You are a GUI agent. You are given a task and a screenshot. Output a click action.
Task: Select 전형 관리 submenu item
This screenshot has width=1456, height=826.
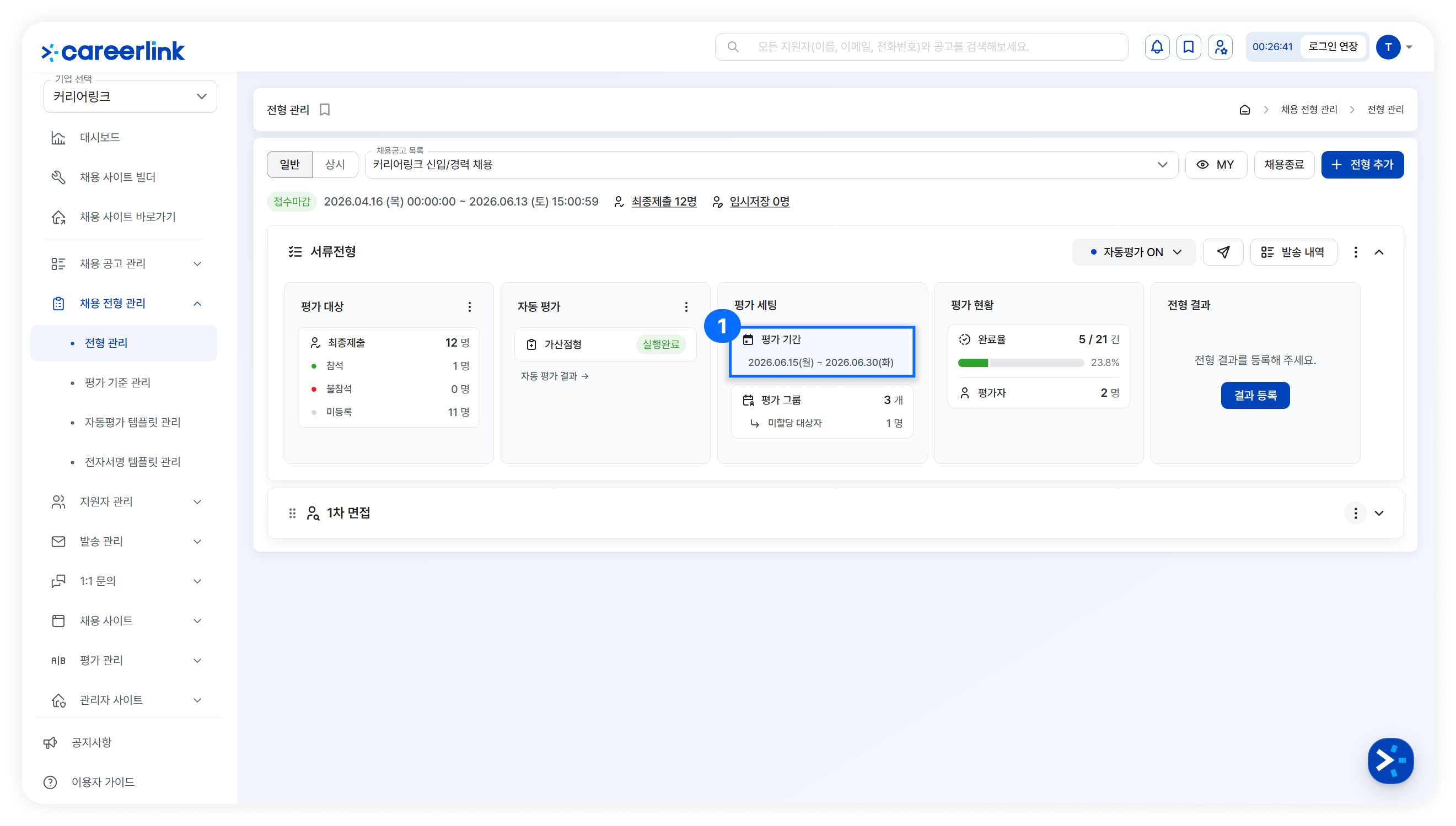pos(123,343)
